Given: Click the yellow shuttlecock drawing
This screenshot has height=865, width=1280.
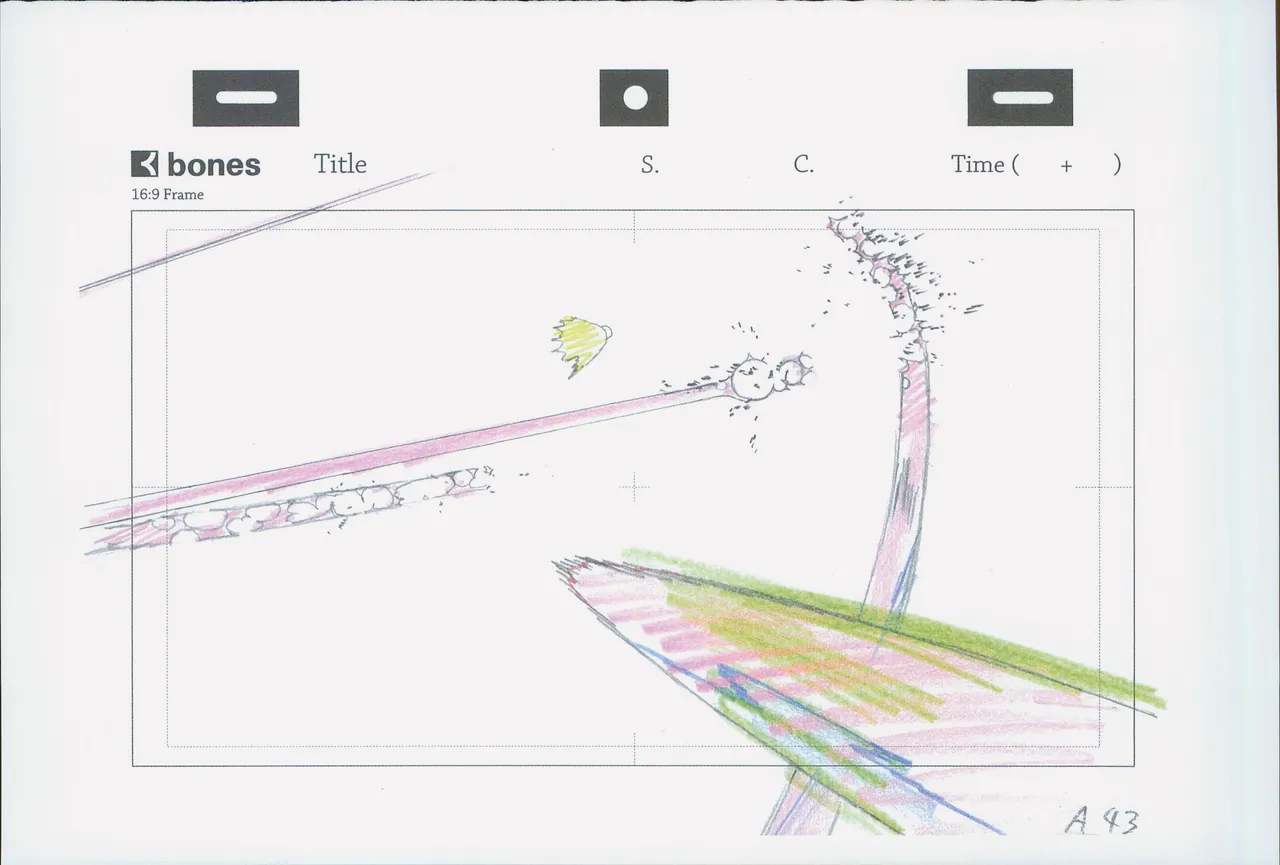Looking at the screenshot, I should tap(581, 345).
